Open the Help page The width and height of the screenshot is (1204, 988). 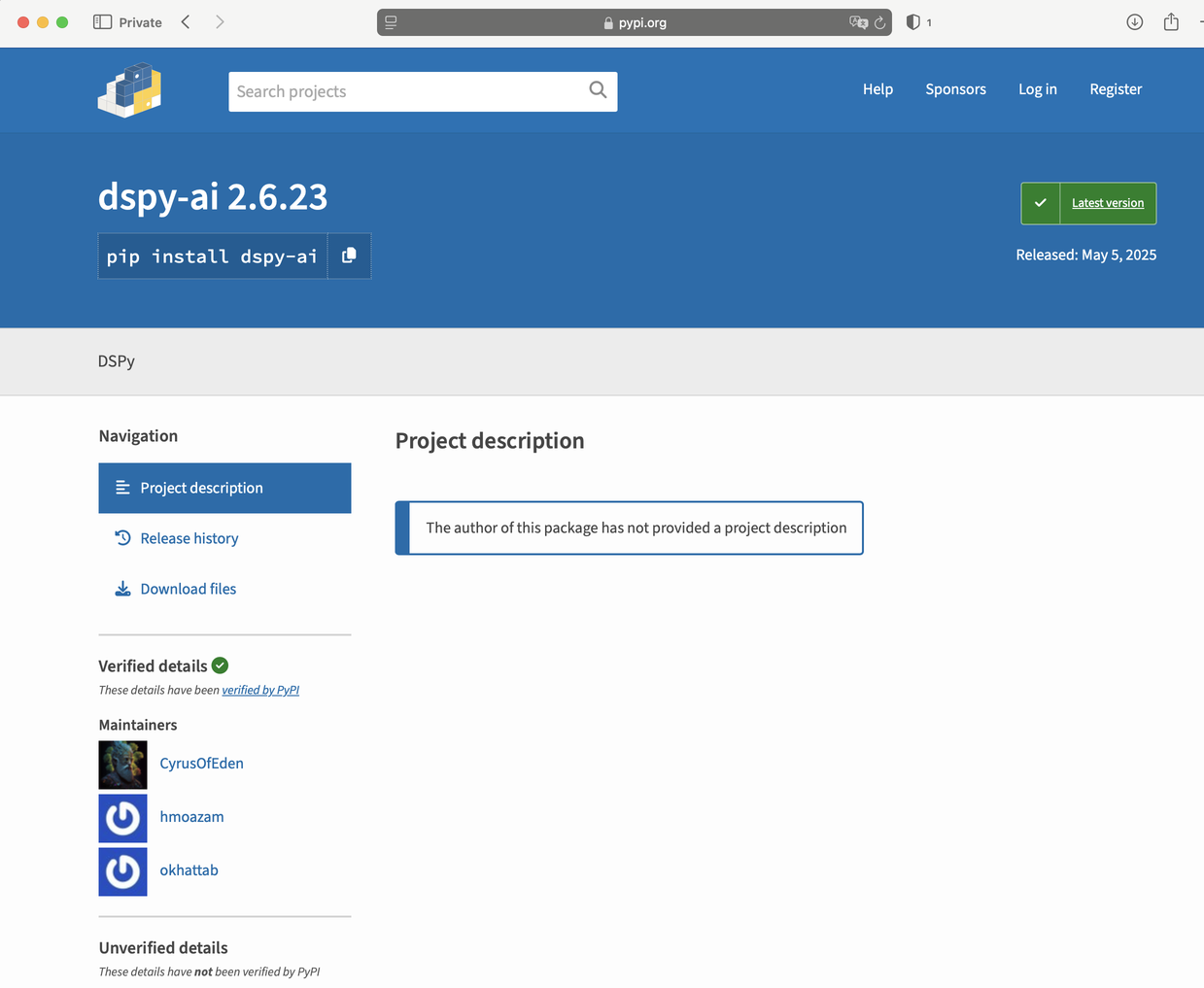[x=877, y=88]
